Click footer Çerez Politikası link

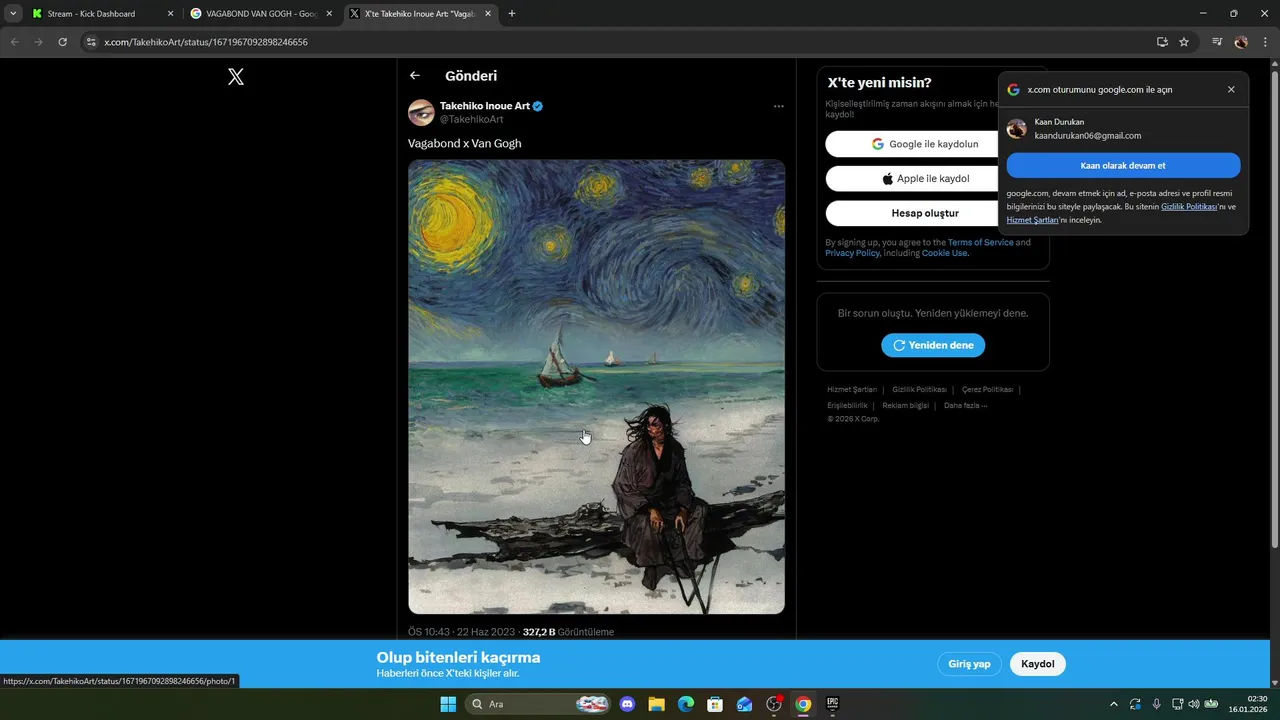click(x=987, y=390)
